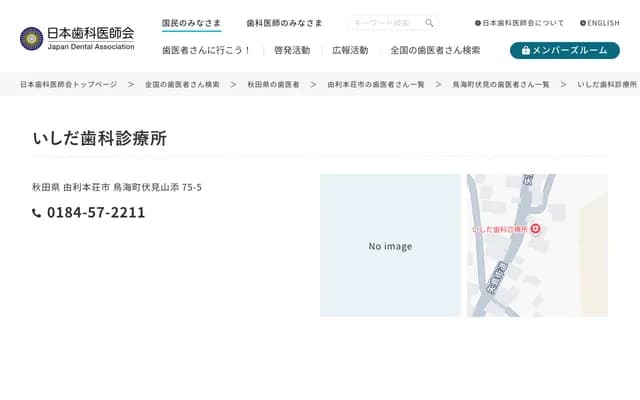Open the メンバーズルーム button
The width and height of the screenshot is (640, 400).
pyautogui.click(x=564, y=50)
